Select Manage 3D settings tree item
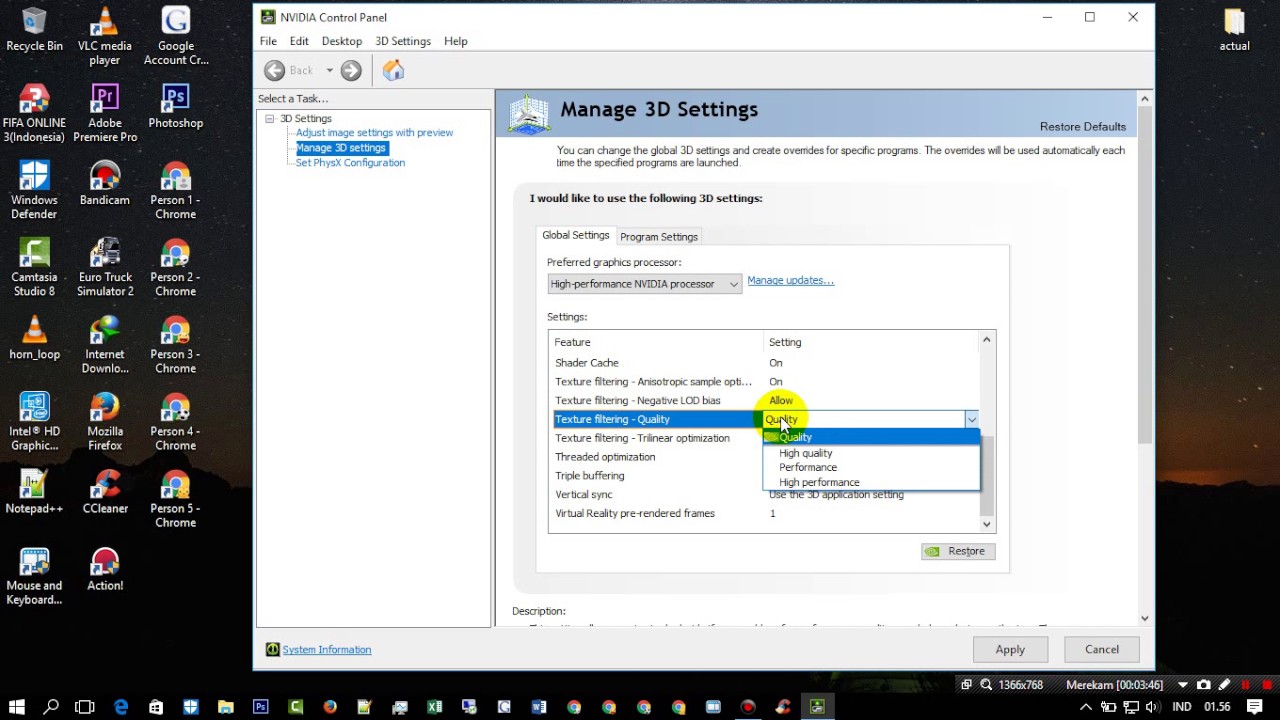Image resolution: width=1280 pixels, height=720 pixels. 341,147
